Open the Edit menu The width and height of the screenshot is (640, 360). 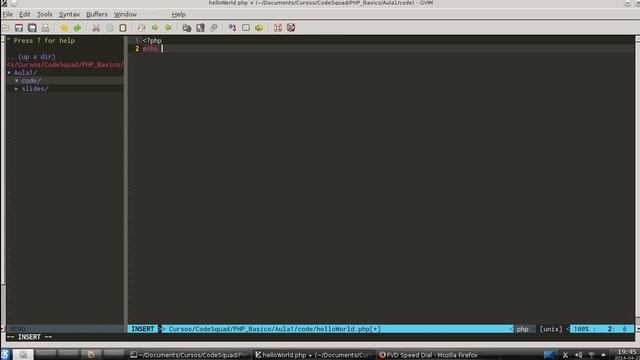[24, 14]
